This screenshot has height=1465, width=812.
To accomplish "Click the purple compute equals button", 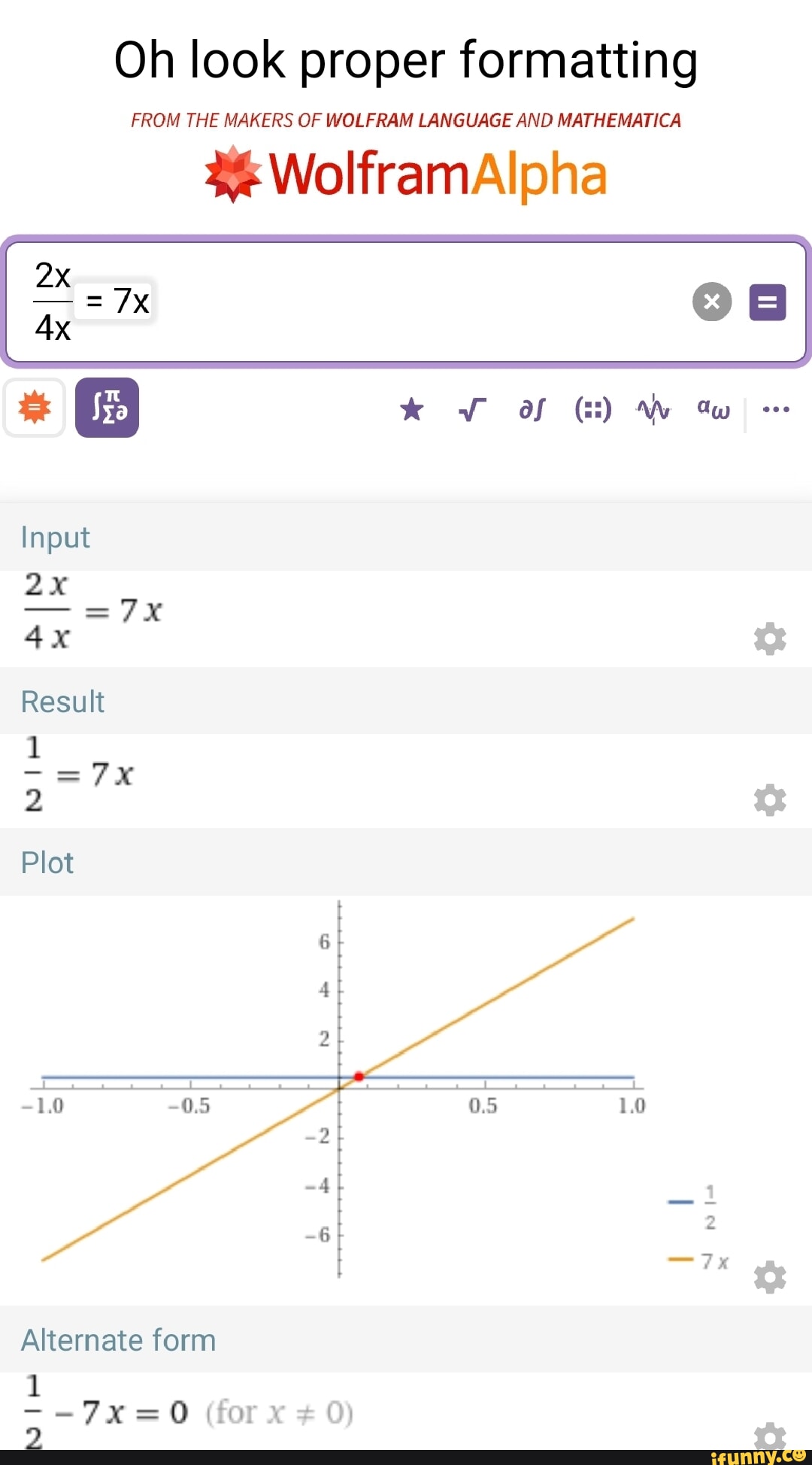I will (x=768, y=302).
